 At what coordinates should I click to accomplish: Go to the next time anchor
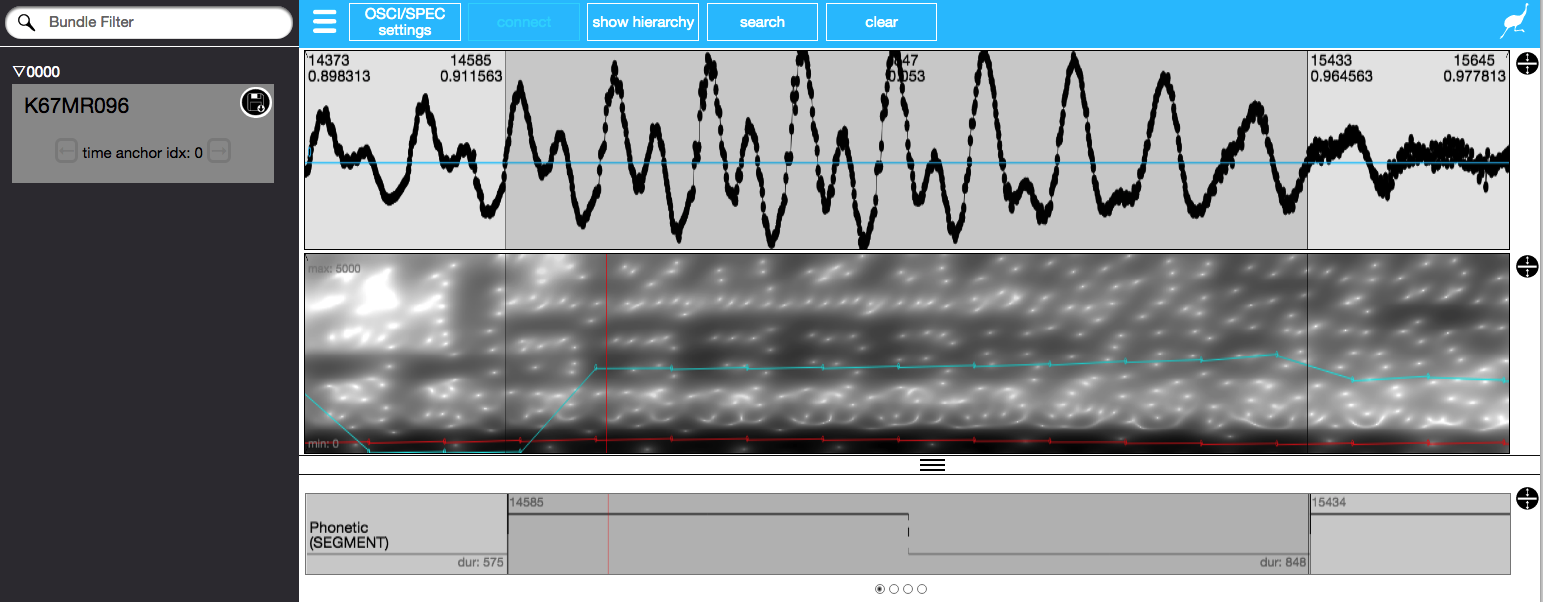pyautogui.click(x=219, y=152)
